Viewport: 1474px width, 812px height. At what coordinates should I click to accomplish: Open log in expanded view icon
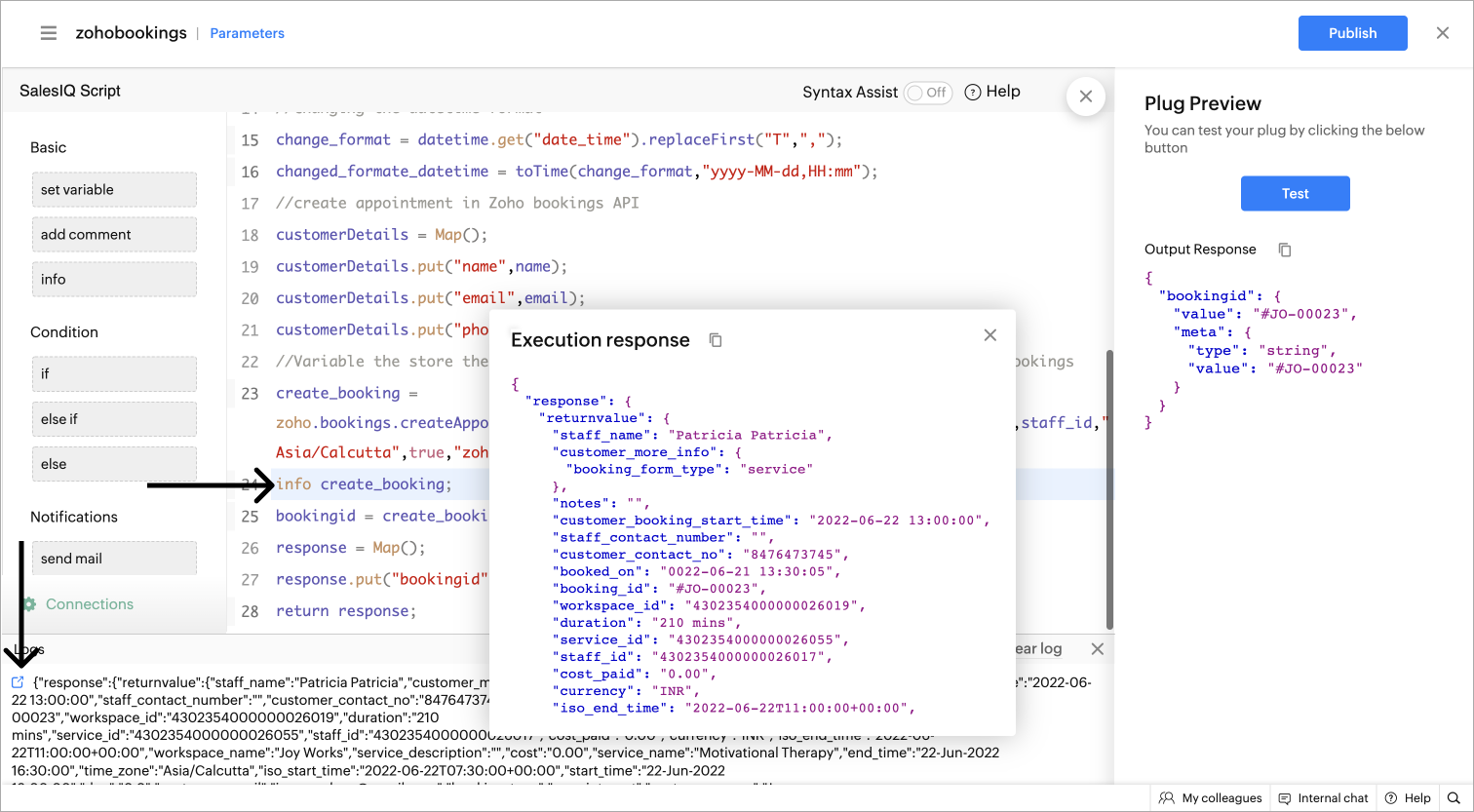[x=18, y=682]
